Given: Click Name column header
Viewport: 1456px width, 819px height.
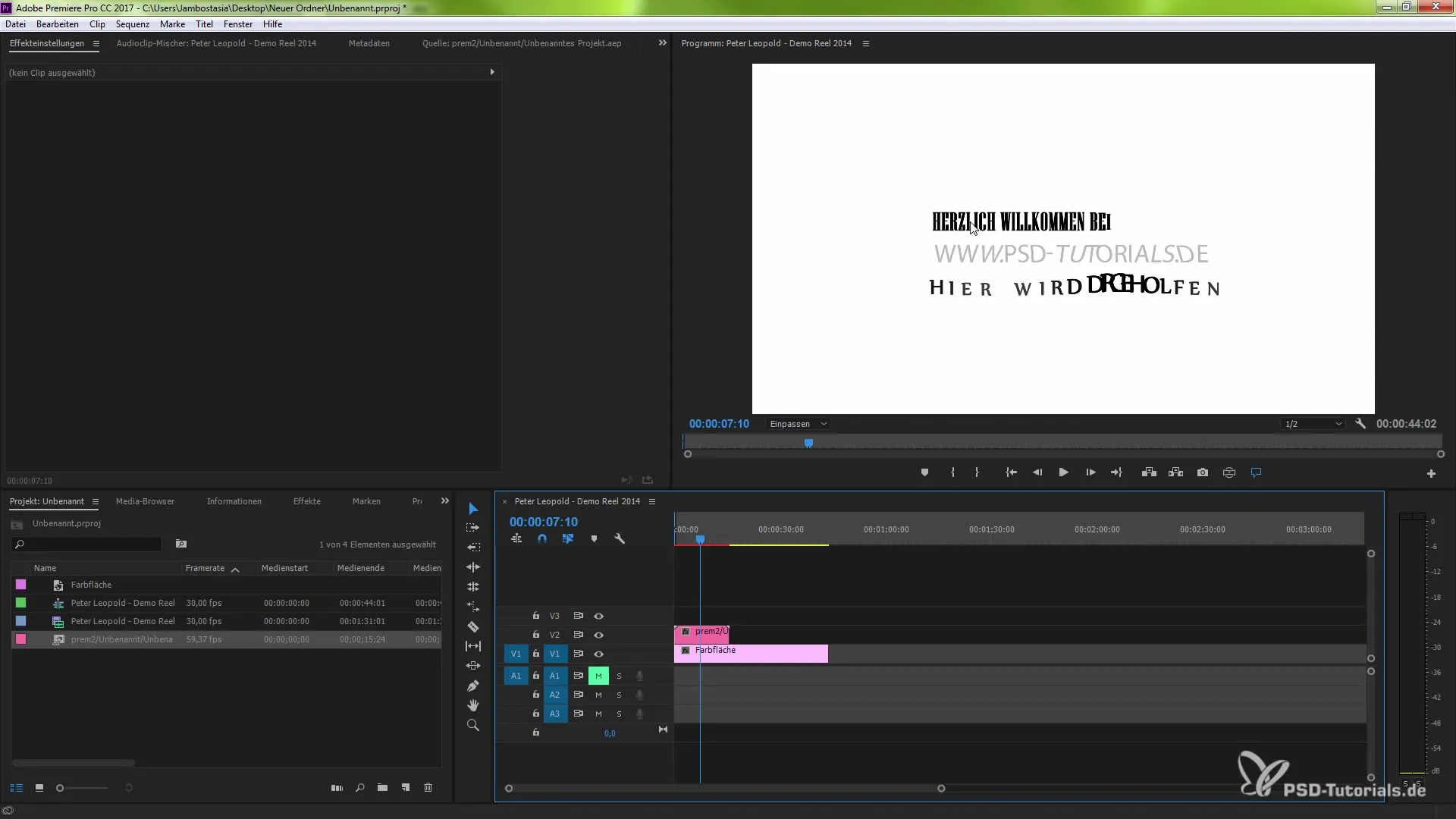Looking at the screenshot, I should click(45, 569).
